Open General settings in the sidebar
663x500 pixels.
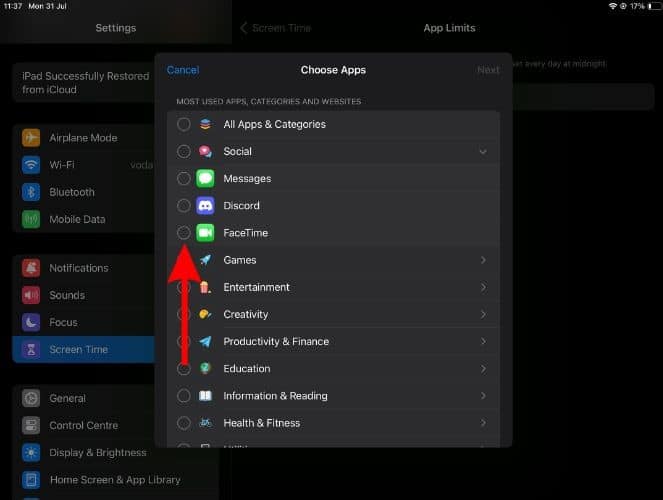tap(67, 398)
